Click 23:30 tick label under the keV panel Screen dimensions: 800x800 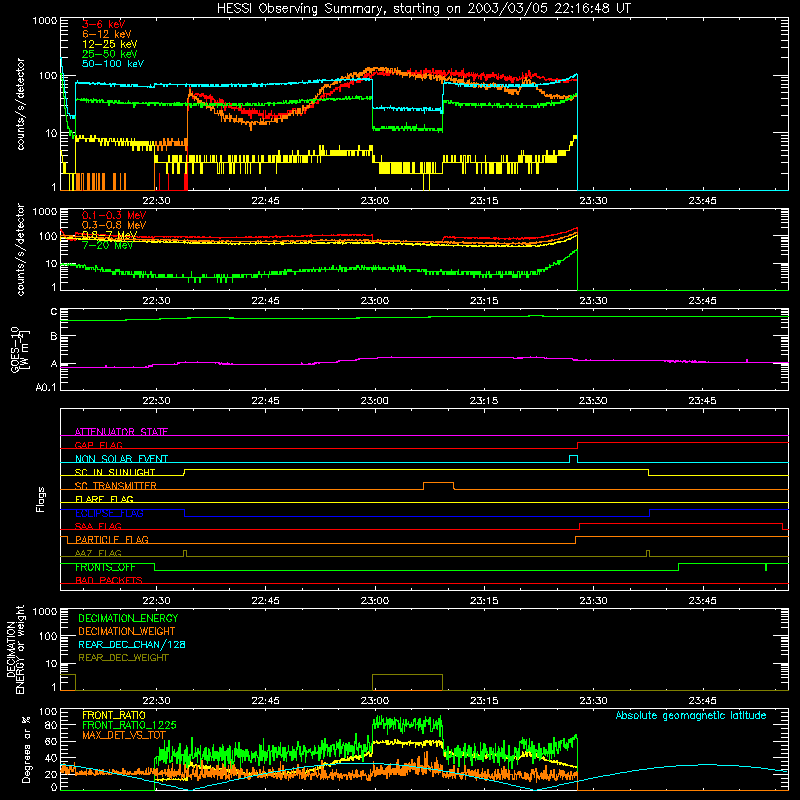pyautogui.click(x=593, y=201)
